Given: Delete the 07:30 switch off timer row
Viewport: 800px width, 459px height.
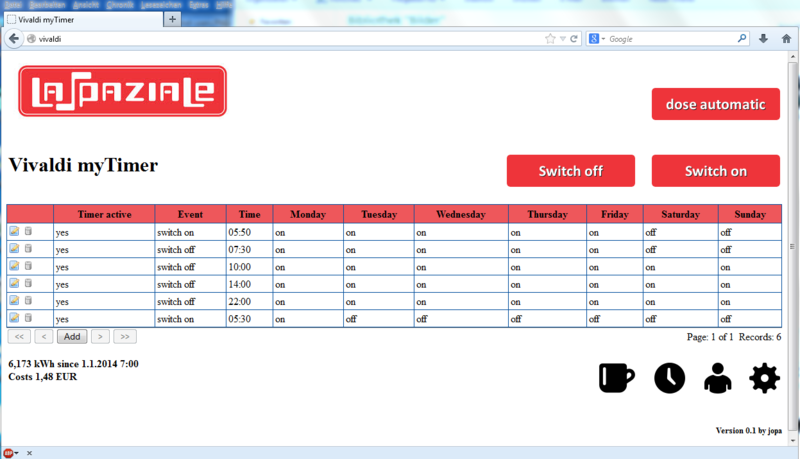Looking at the screenshot, I should [28, 249].
